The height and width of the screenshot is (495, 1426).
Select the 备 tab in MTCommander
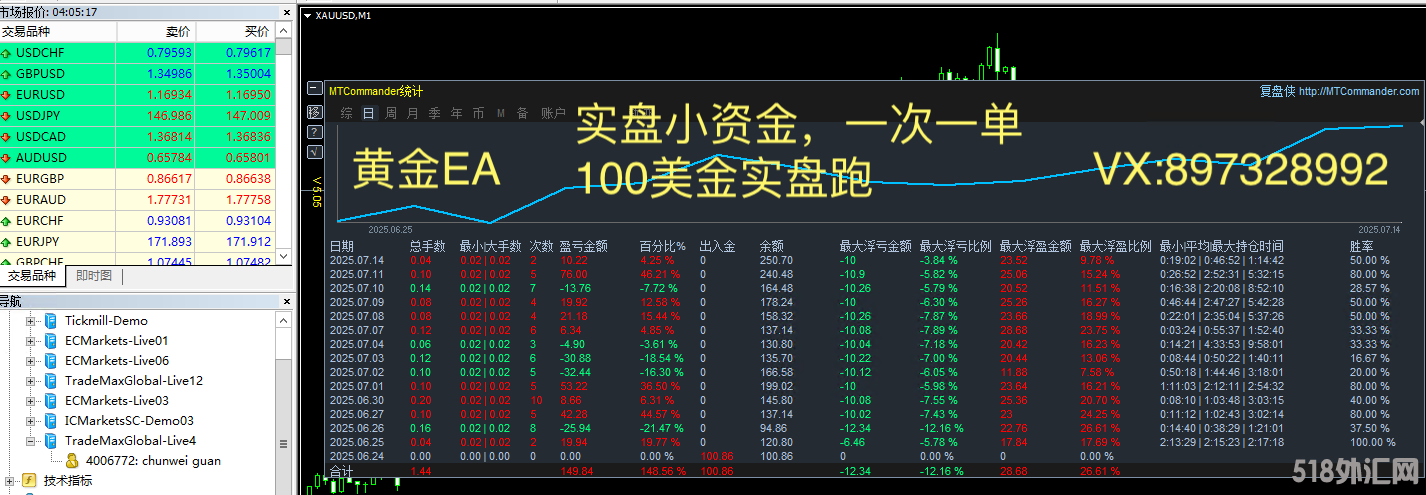point(522,113)
